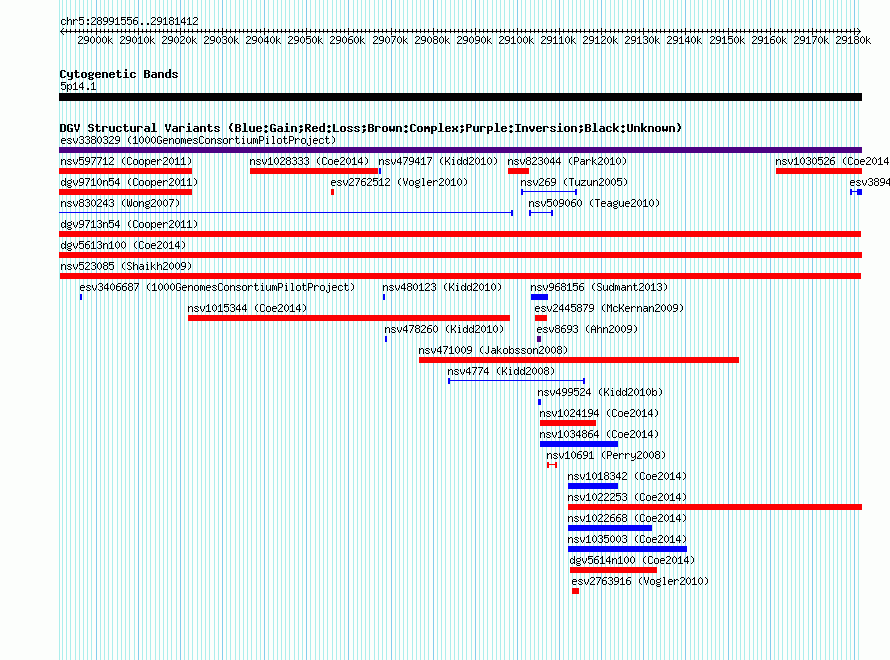The width and height of the screenshot is (890, 660).
Task: Select the red nsv1015344 loss bar
Action: coord(349,318)
